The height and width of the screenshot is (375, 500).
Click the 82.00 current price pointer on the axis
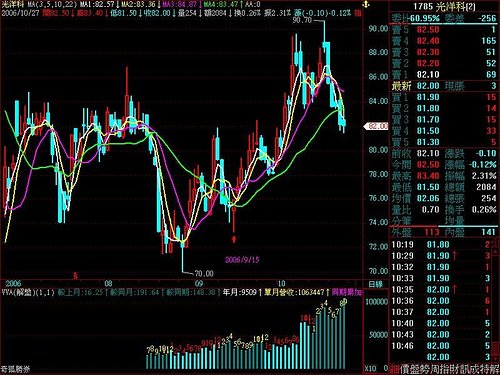376,126
